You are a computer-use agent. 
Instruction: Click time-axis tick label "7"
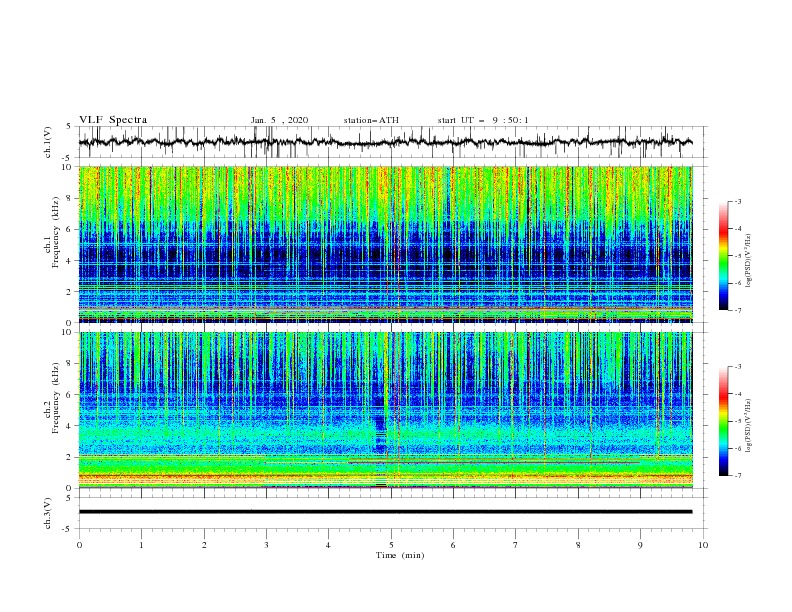pos(516,545)
